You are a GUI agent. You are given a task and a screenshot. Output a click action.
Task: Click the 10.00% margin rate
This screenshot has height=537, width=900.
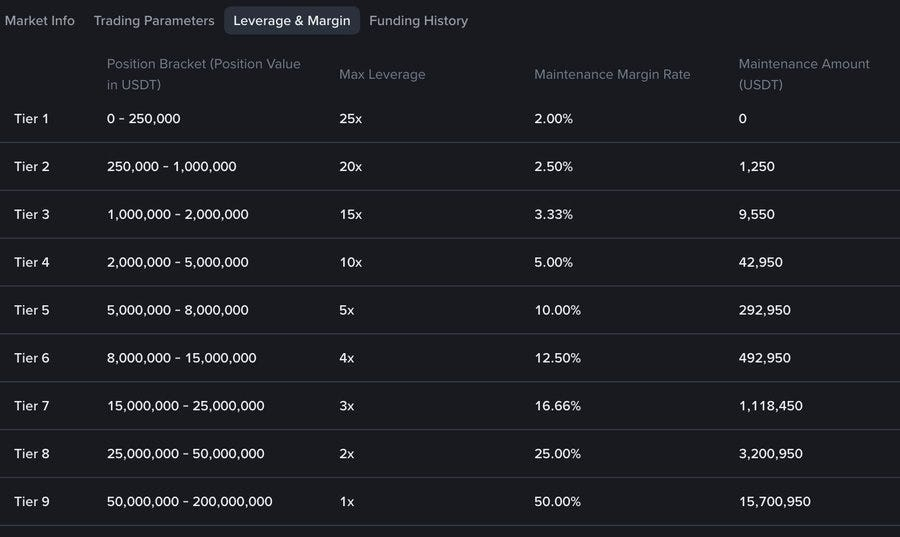[557, 310]
